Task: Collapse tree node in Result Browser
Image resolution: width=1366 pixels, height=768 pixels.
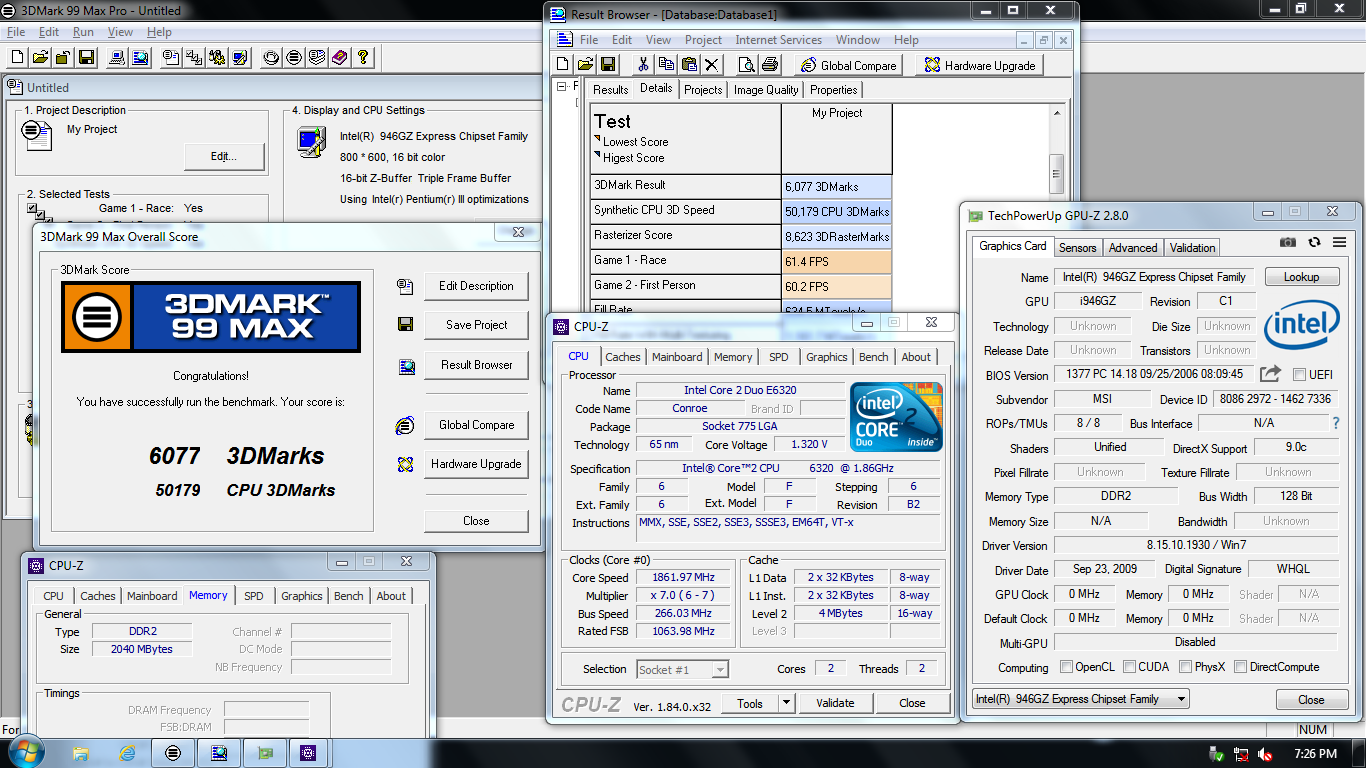Action: 561,87
